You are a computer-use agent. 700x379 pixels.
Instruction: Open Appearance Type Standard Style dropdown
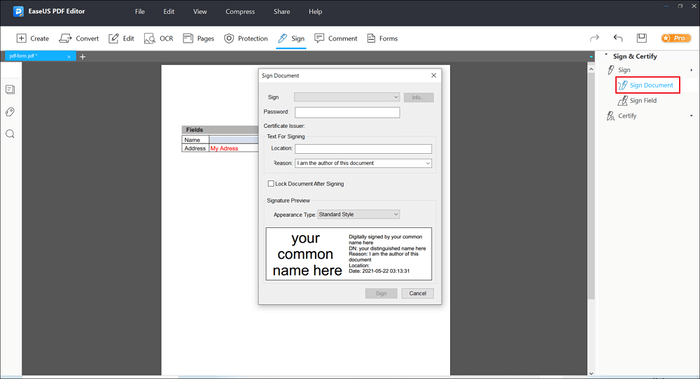click(x=358, y=214)
